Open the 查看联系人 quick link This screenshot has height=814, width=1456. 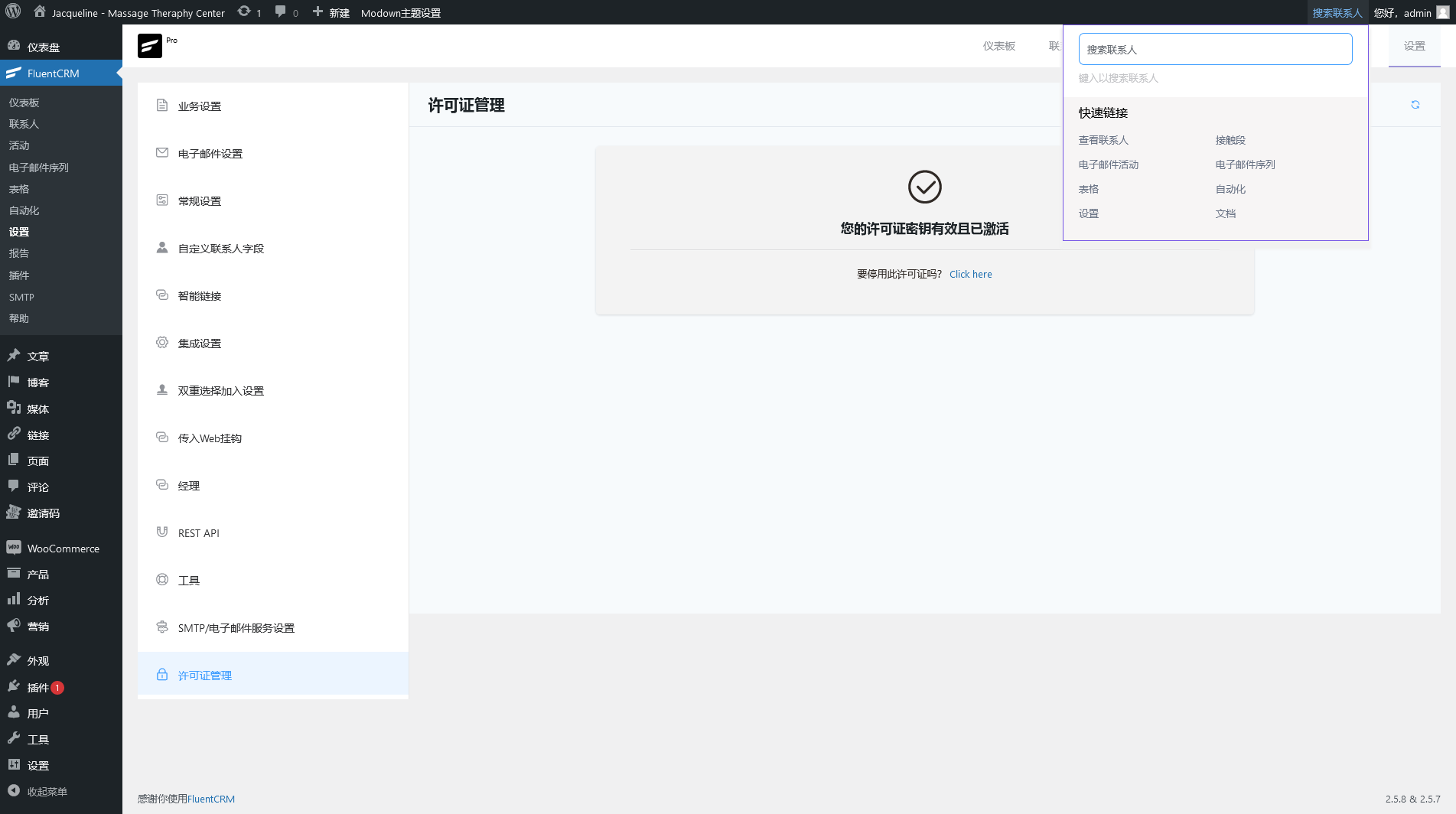[1103, 140]
